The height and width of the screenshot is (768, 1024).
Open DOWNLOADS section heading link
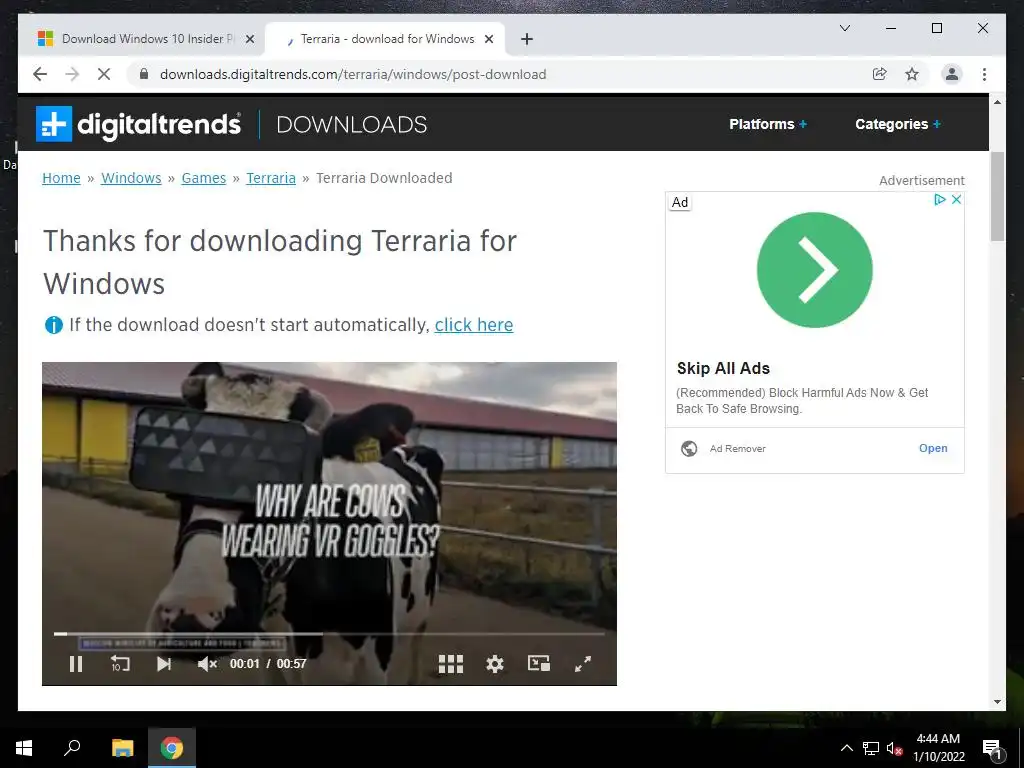coord(352,125)
